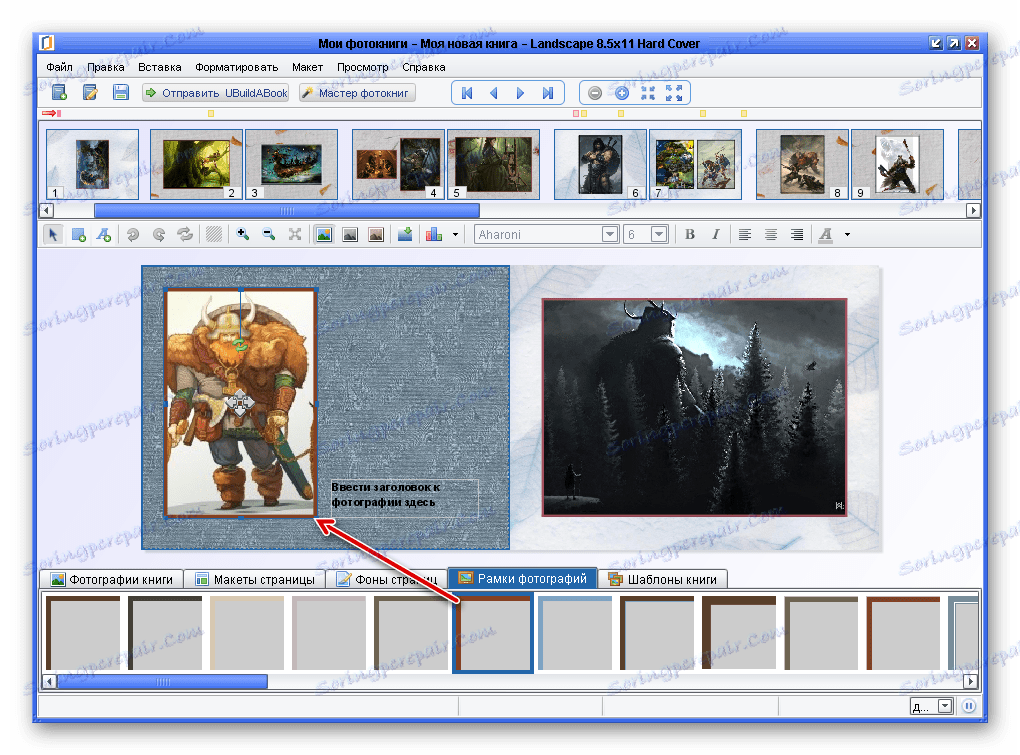
Task: Click the zoom out magnifier tool
Action: (268, 235)
